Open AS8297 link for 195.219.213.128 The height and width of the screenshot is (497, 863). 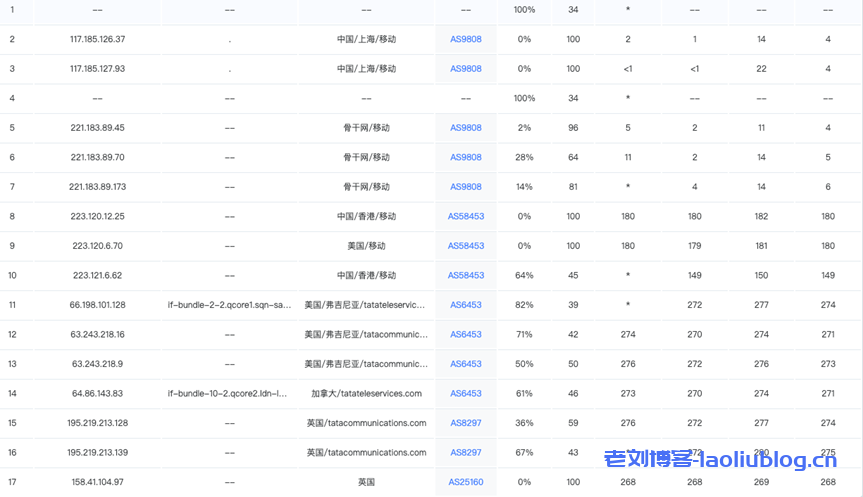pyautogui.click(x=465, y=423)
